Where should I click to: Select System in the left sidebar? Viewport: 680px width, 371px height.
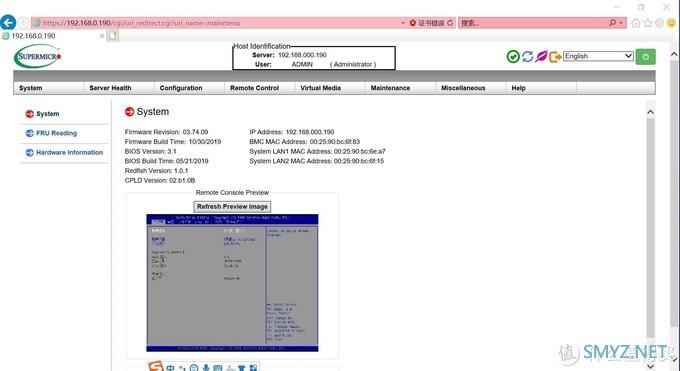click(48, 114)
